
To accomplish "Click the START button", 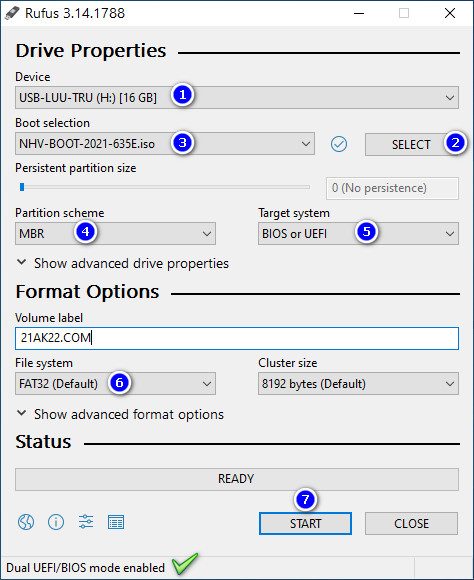I will pyautogui.click(x=305, y=523).
